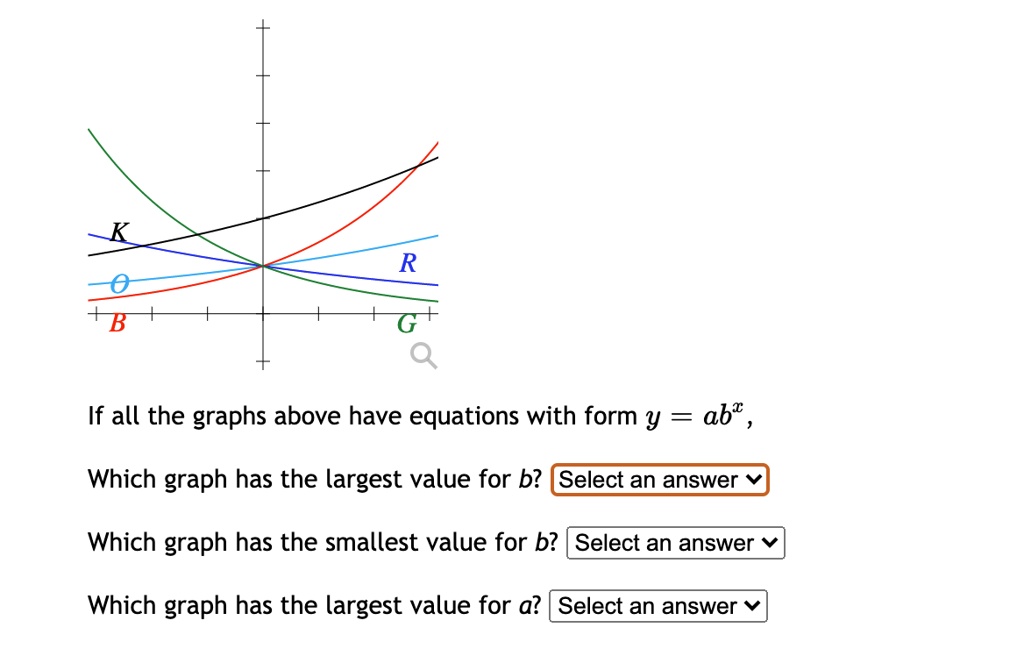
Task: Open the largest a value answer dropdown
Action: tap(658, 606)
